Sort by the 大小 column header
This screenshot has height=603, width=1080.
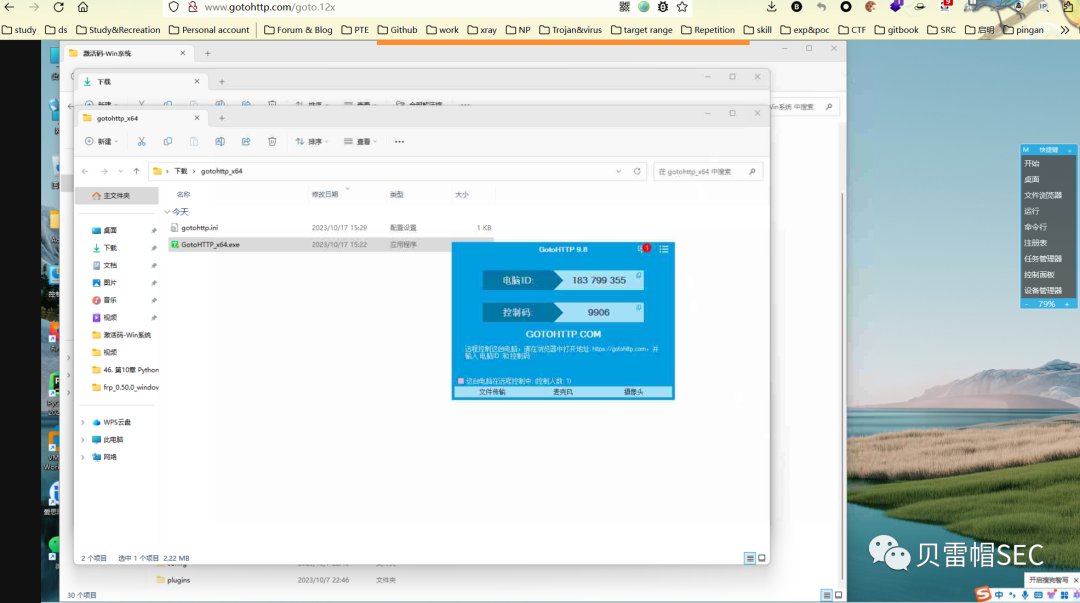pyautogui.click(x=461, y=194)
